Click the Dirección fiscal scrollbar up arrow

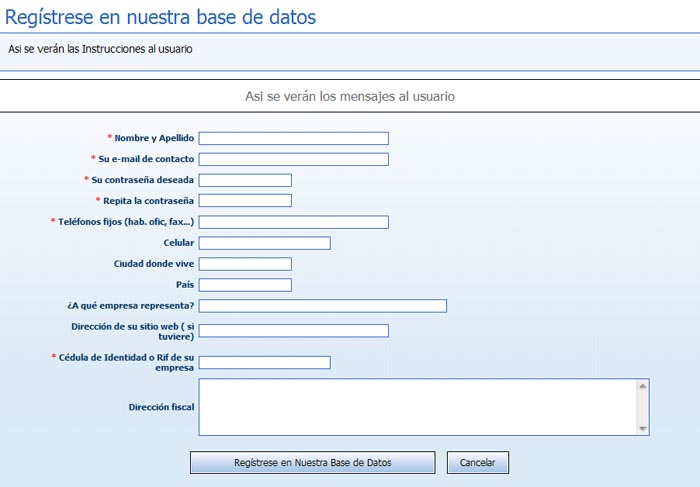643,385
